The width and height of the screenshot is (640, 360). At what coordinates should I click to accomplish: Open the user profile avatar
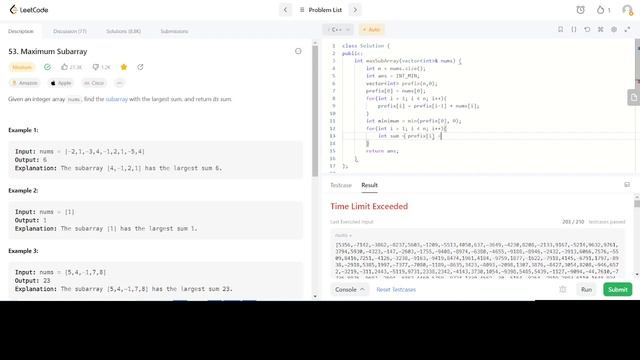[627, 10]
